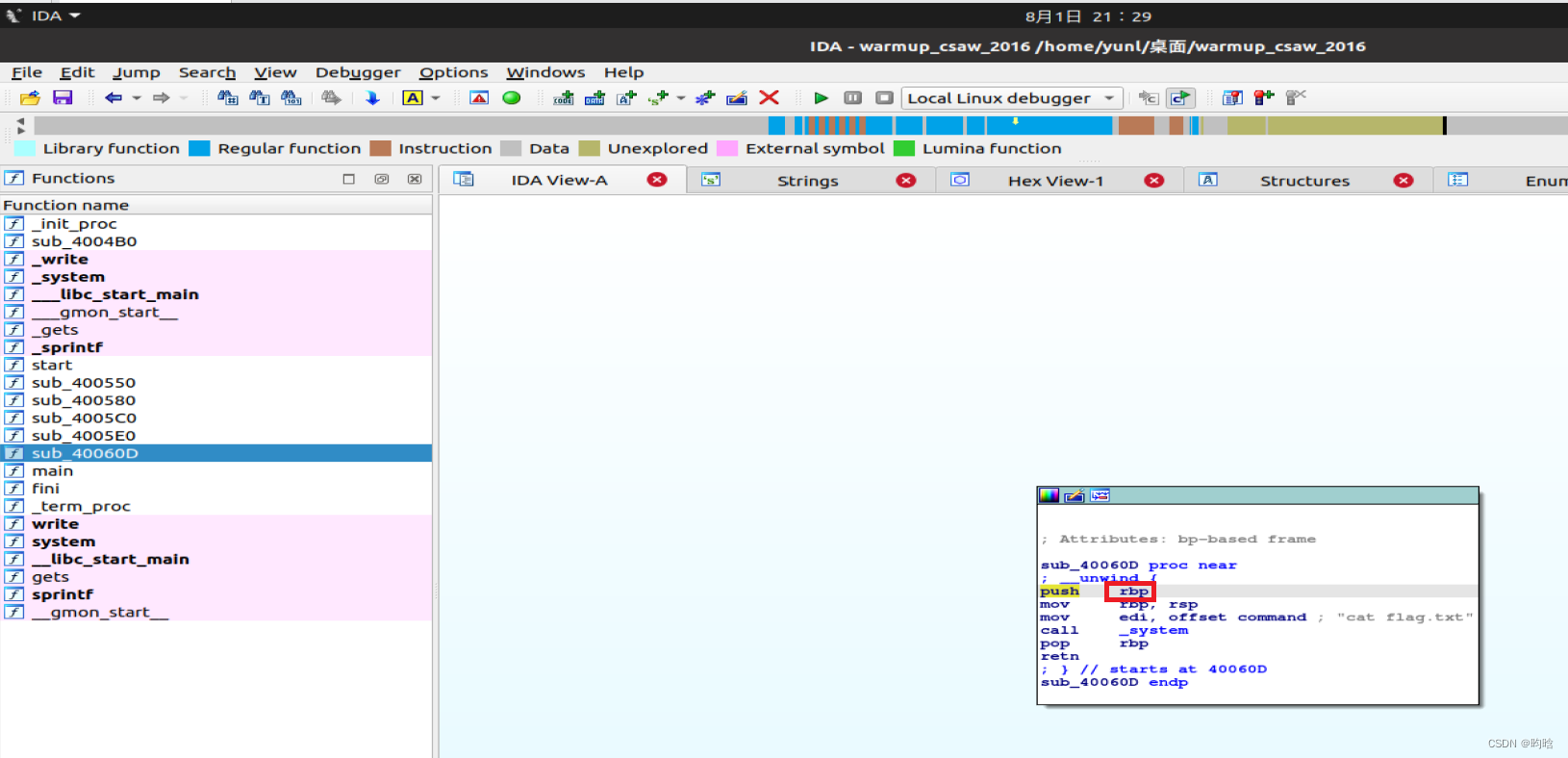
Task: Jump forward with the right arrow icon
Action: [162, 98]
